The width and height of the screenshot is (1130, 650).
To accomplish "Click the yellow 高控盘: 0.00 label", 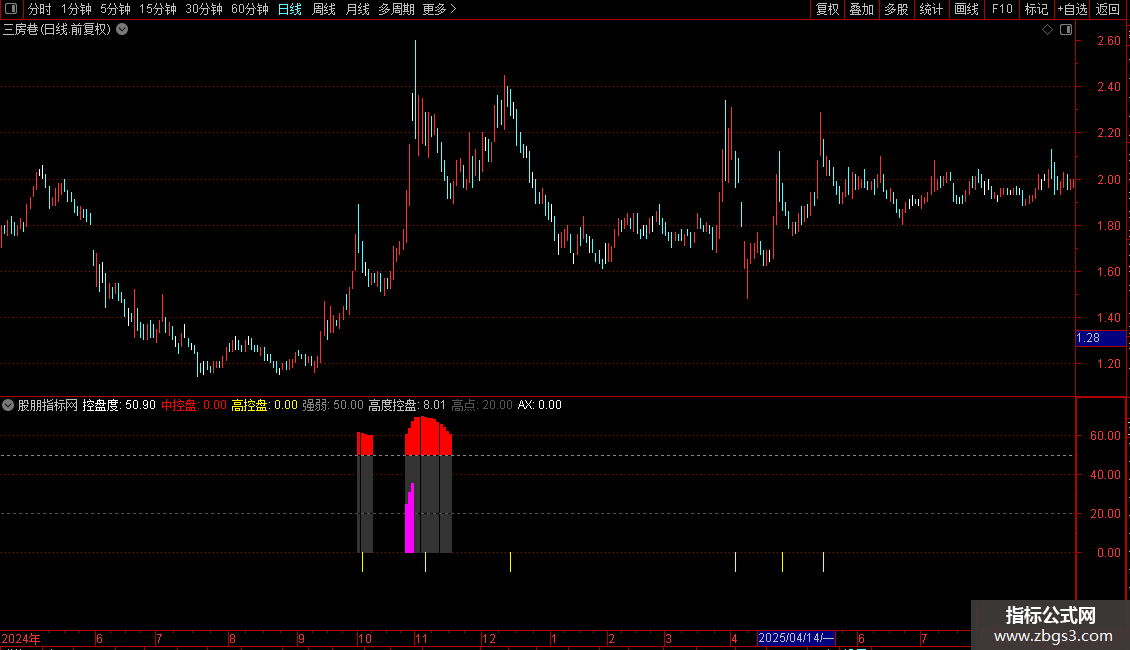I will [x=264, y=405].
